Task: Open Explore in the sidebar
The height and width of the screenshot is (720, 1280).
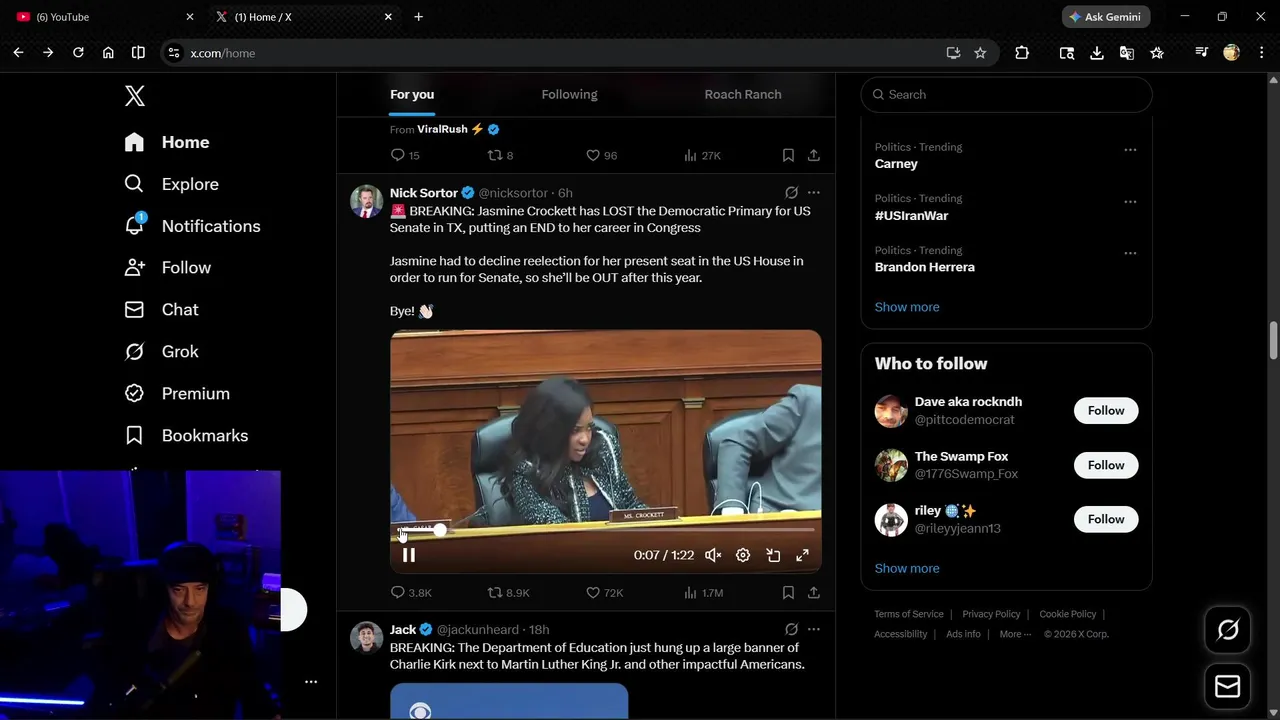Action: tap(171, 184)
